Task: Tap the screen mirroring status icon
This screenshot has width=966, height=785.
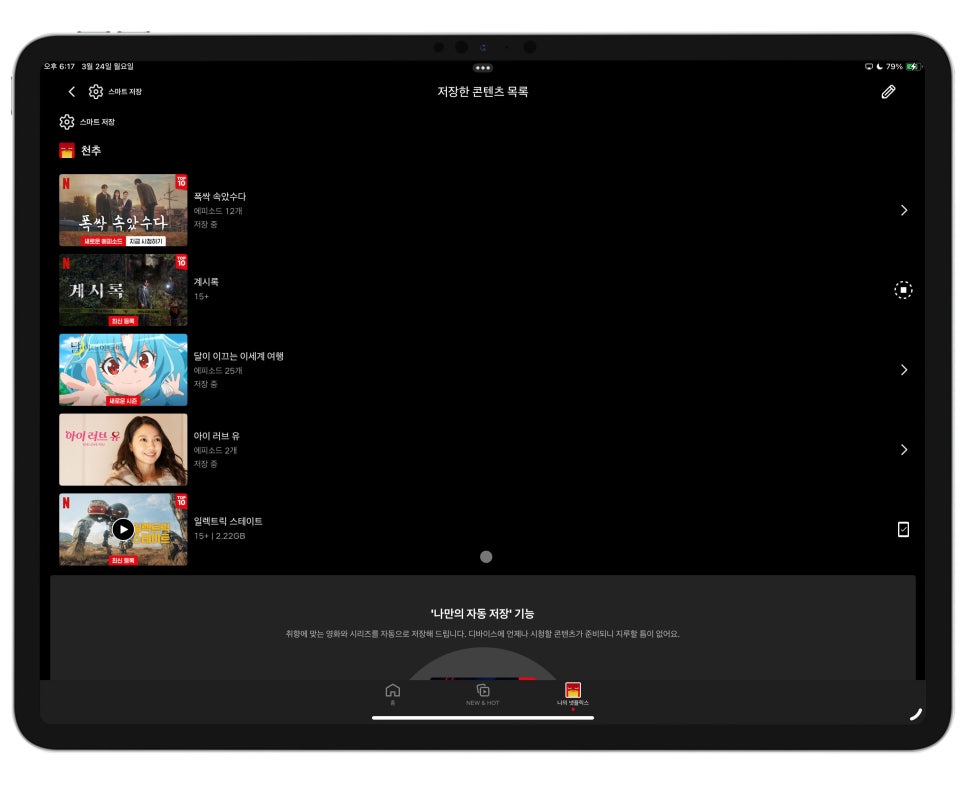Action: 869,67
